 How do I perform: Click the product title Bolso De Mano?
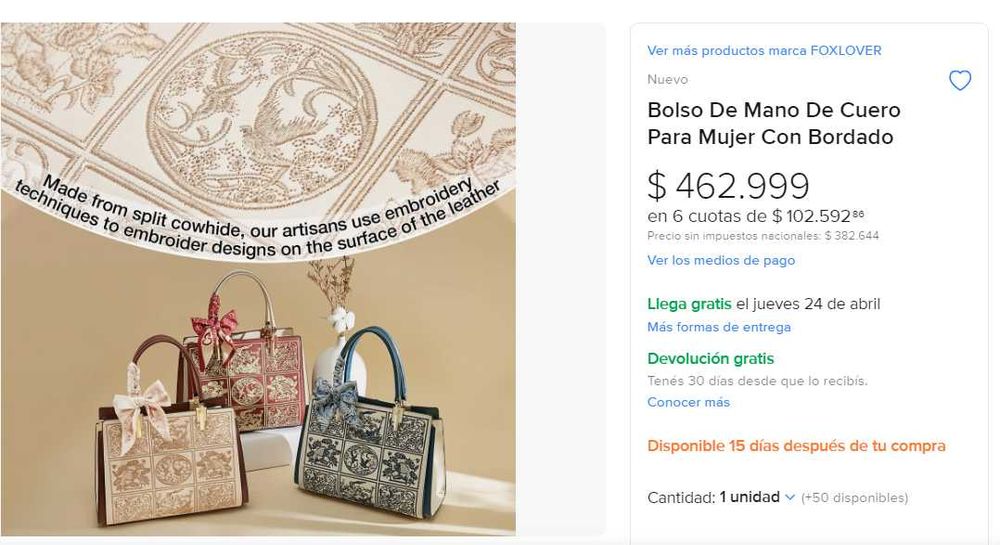[x=774, y=123]
